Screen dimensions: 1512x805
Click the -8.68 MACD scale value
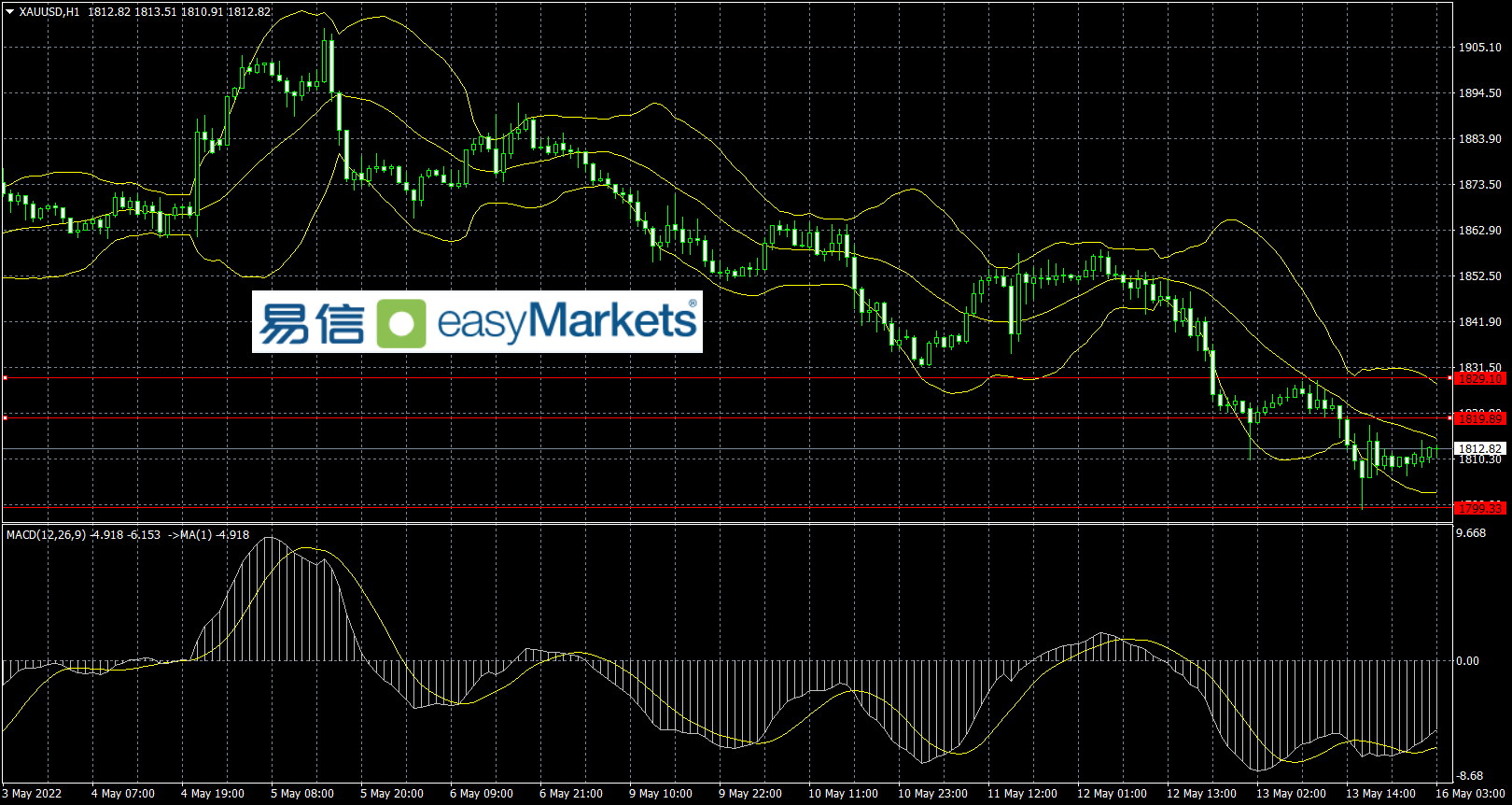click(x=1470, y=776)
